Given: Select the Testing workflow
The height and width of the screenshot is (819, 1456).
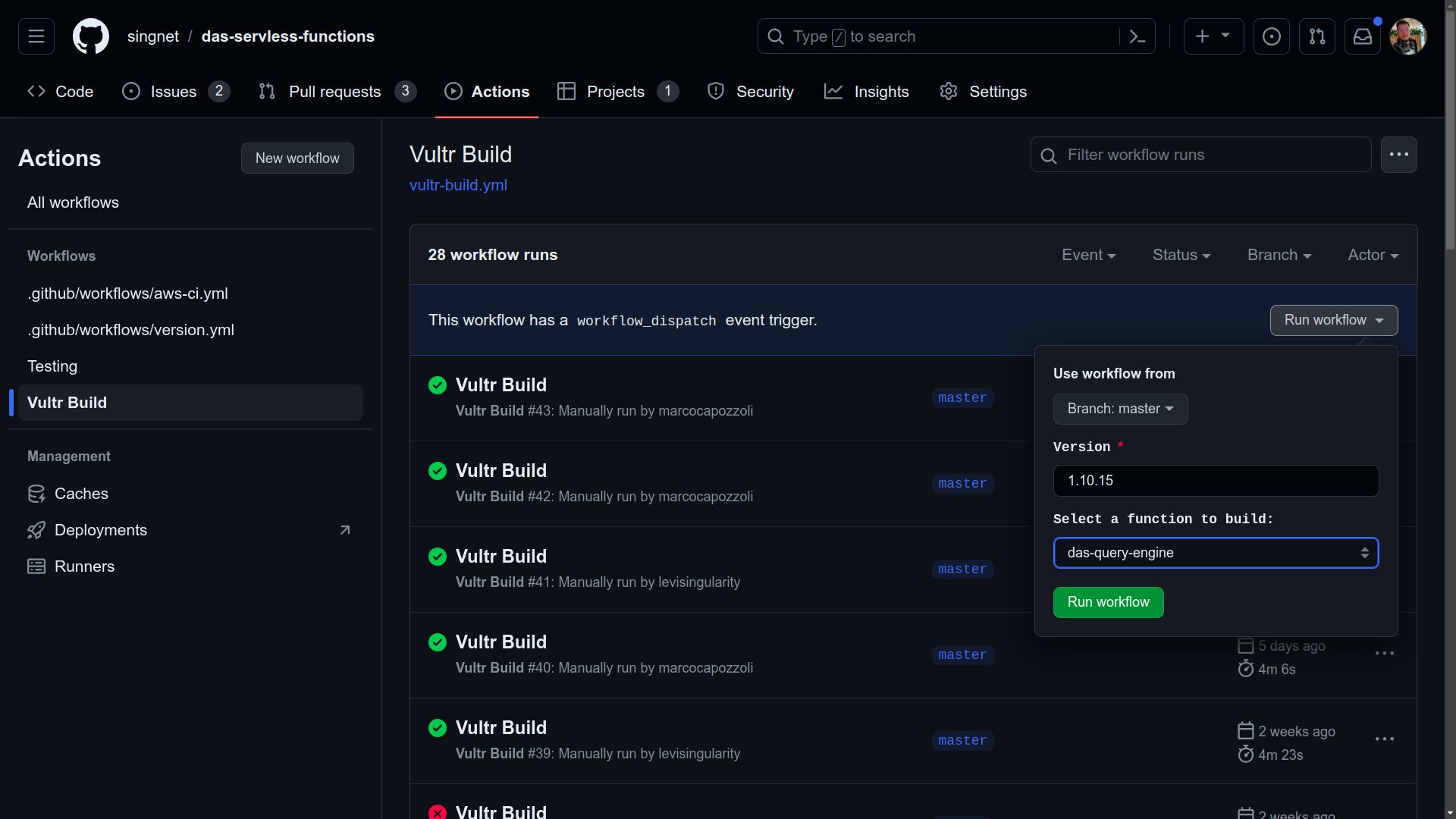Looking at the screenshot, I should pyautogui.click(x=190, y=366).
